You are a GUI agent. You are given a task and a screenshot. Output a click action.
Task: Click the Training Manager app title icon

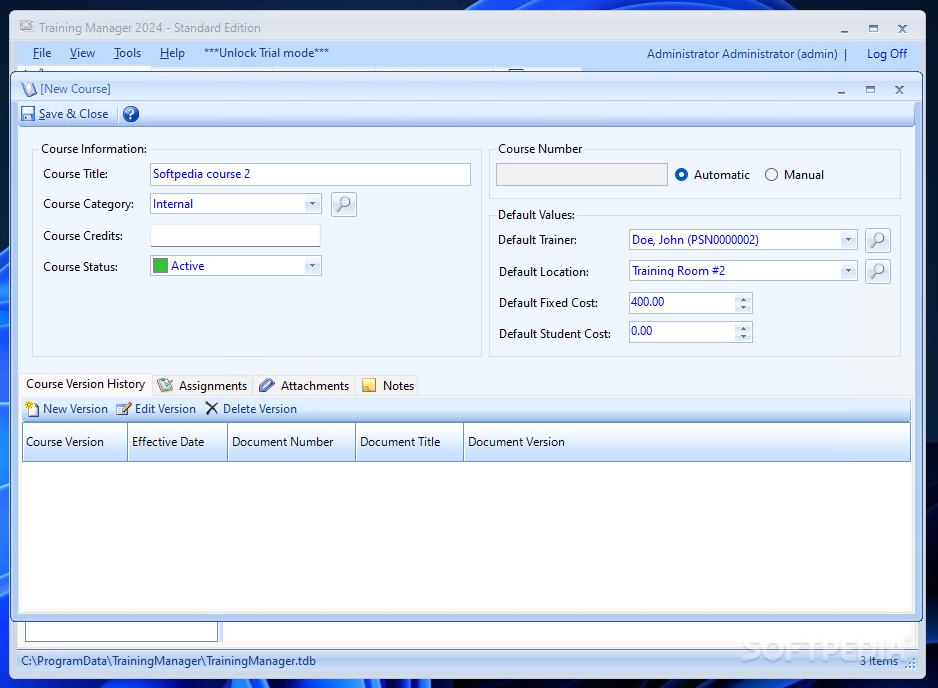tap(27, 27)
